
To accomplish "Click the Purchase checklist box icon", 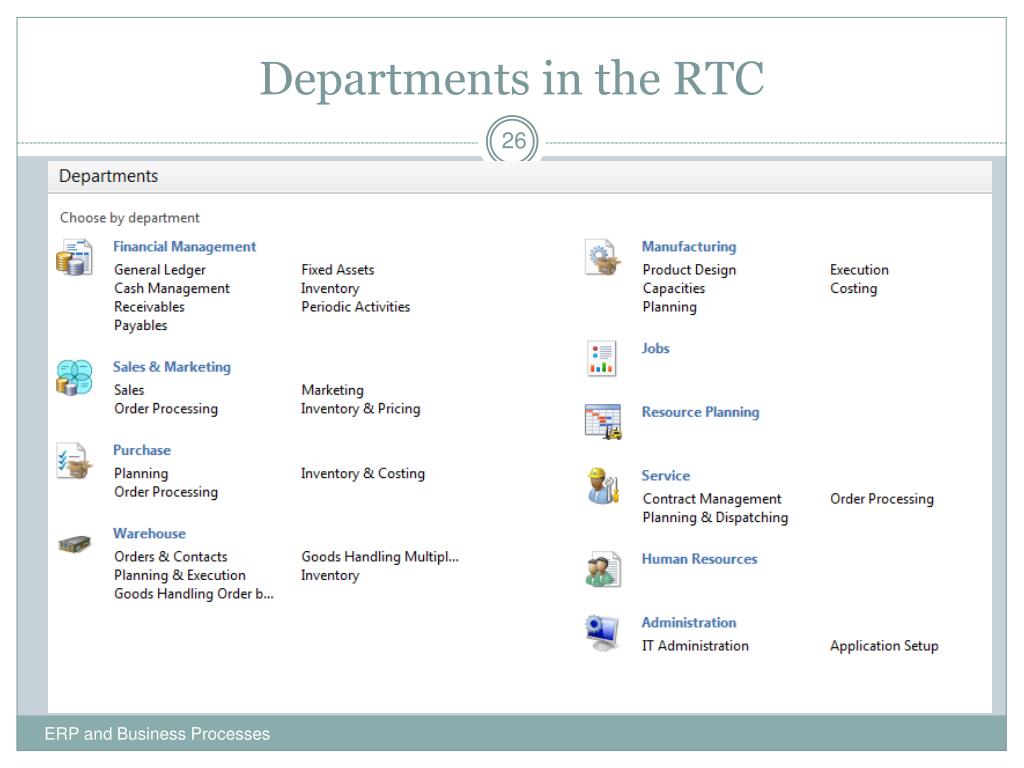I will (74, 460).
